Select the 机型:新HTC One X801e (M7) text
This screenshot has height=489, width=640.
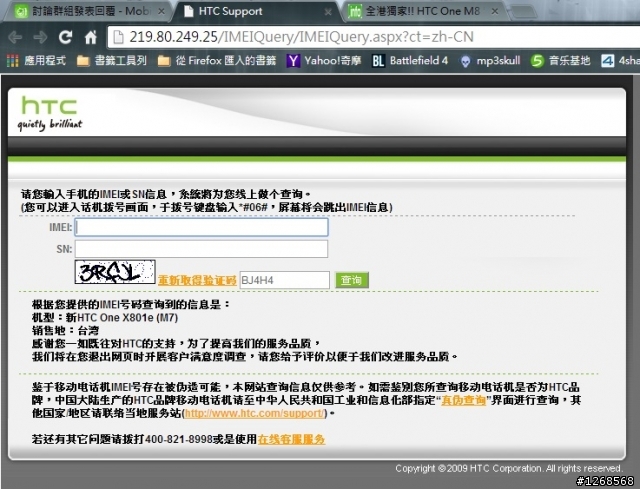click(x=105, y=318)
